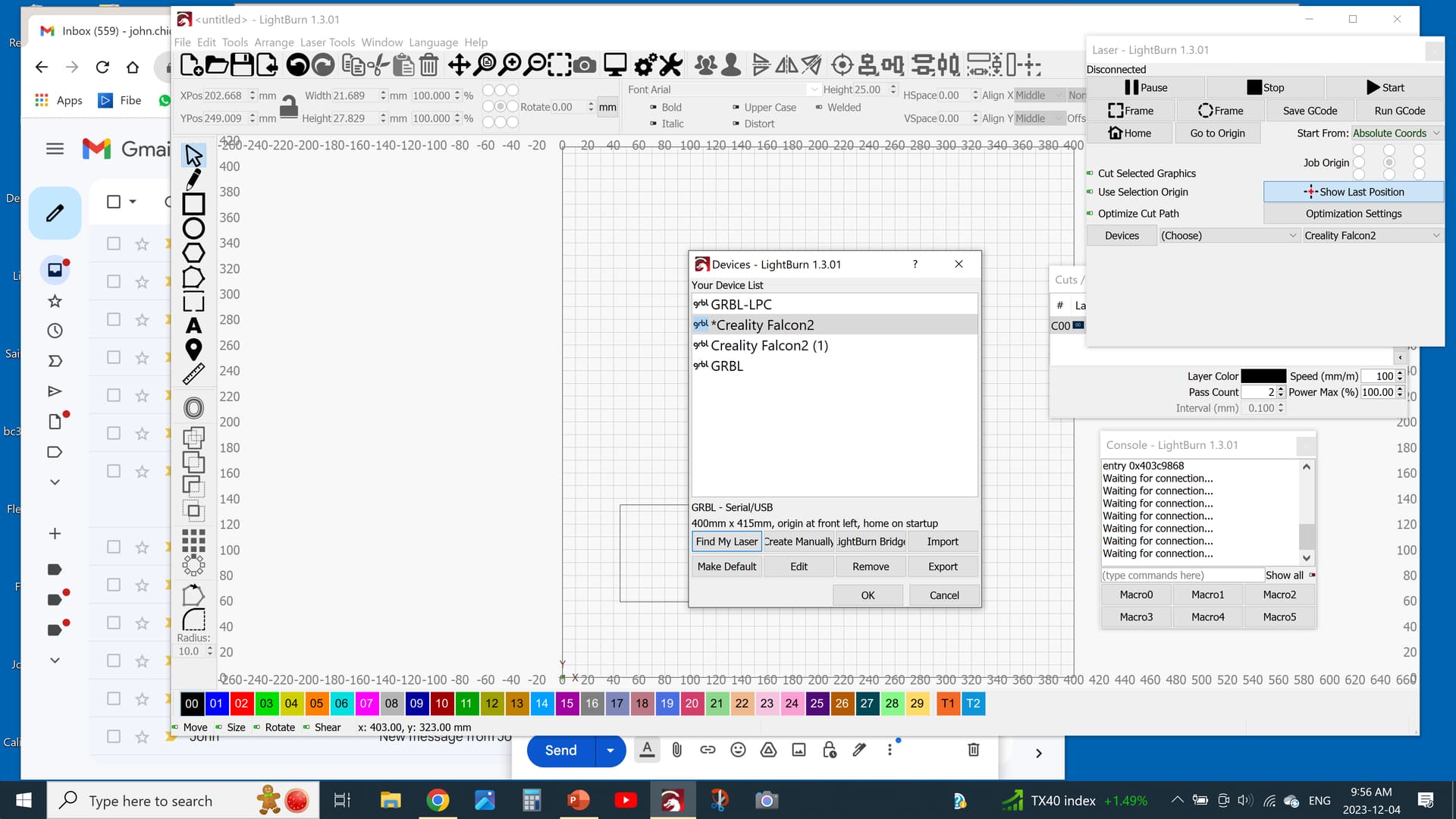Open the Laser Tools menu
The width and height of the screenshot is (1456, 819).
pyautogui.click(x=327, y=42)
